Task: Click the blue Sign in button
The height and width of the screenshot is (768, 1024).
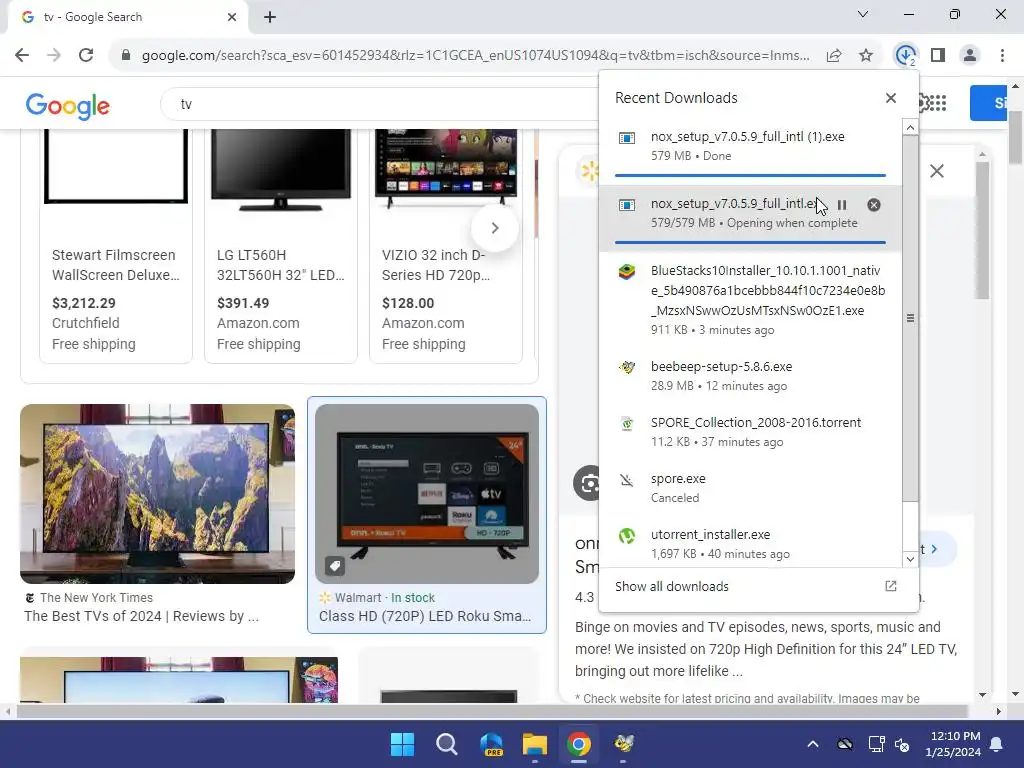Action: click(987, 103)
